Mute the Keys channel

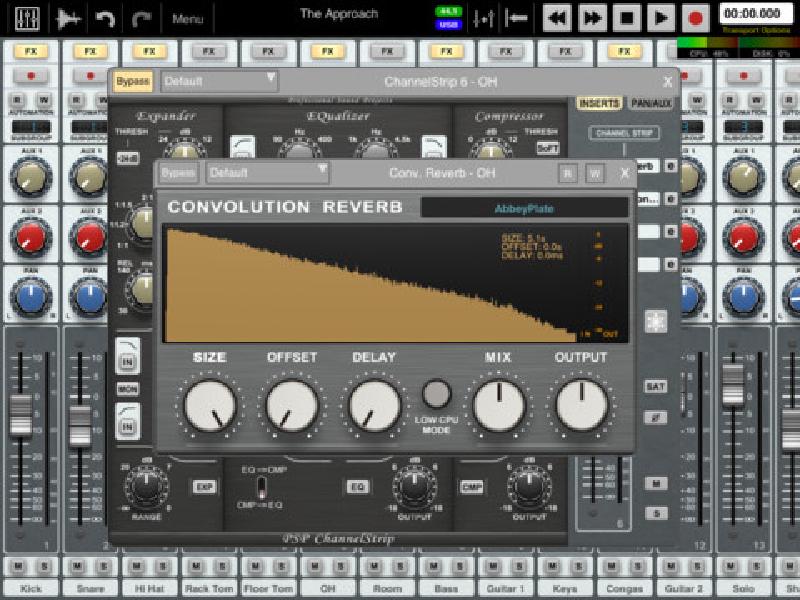pyautogui.click(x=553, y=566)
